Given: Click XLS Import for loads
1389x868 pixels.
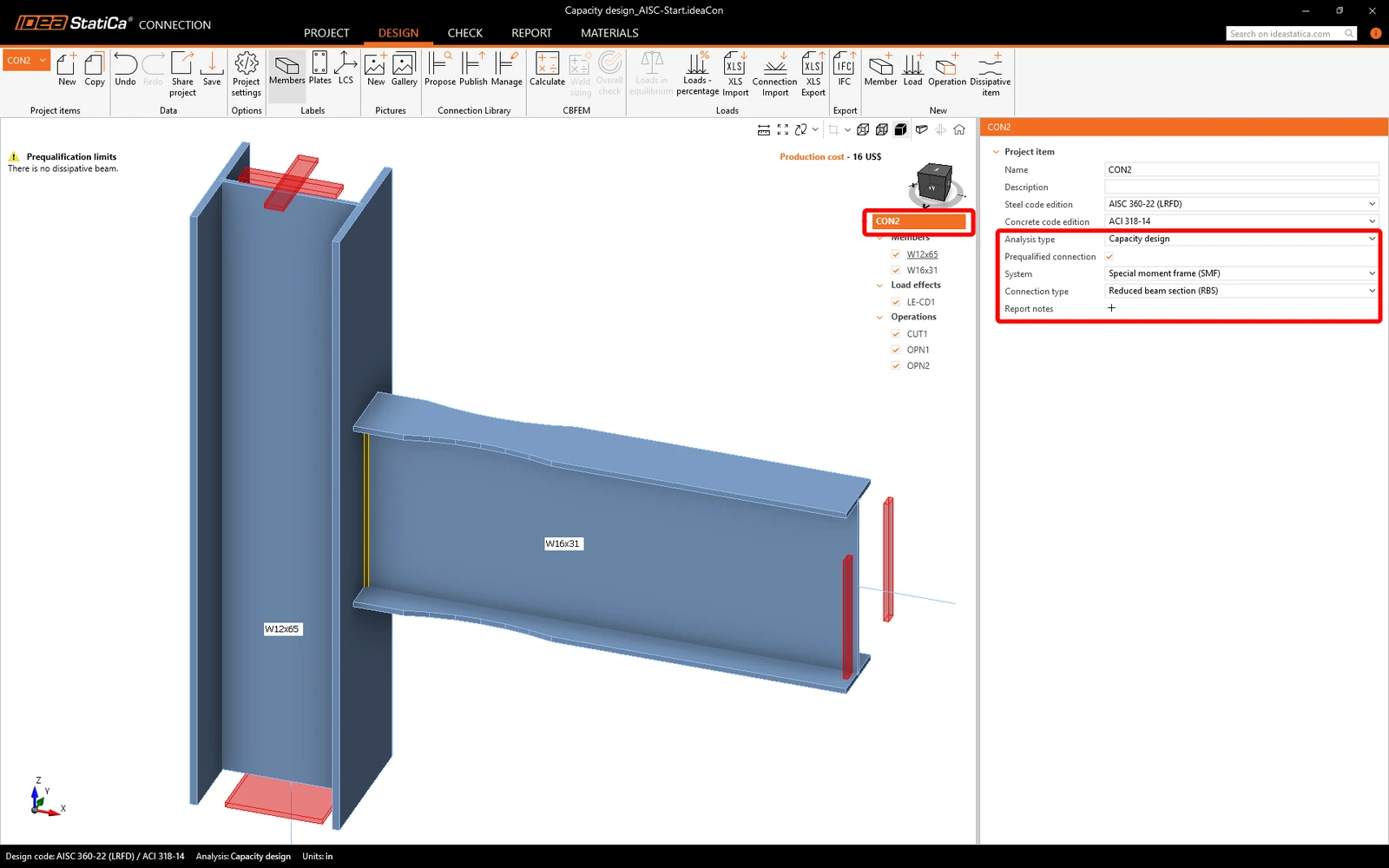Looking at the screenshot, I should click(735, 74).
